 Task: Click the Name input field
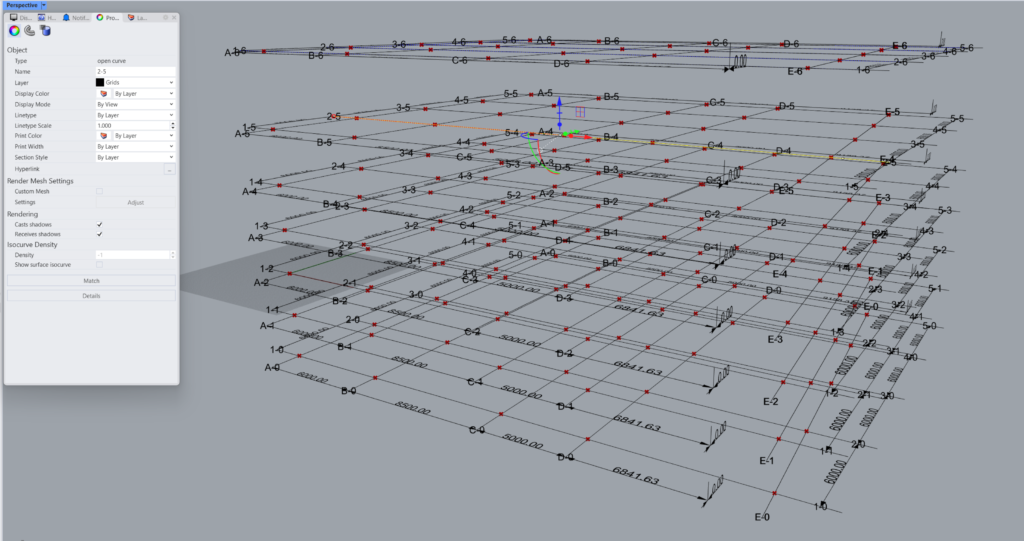(x=135, y=71)
